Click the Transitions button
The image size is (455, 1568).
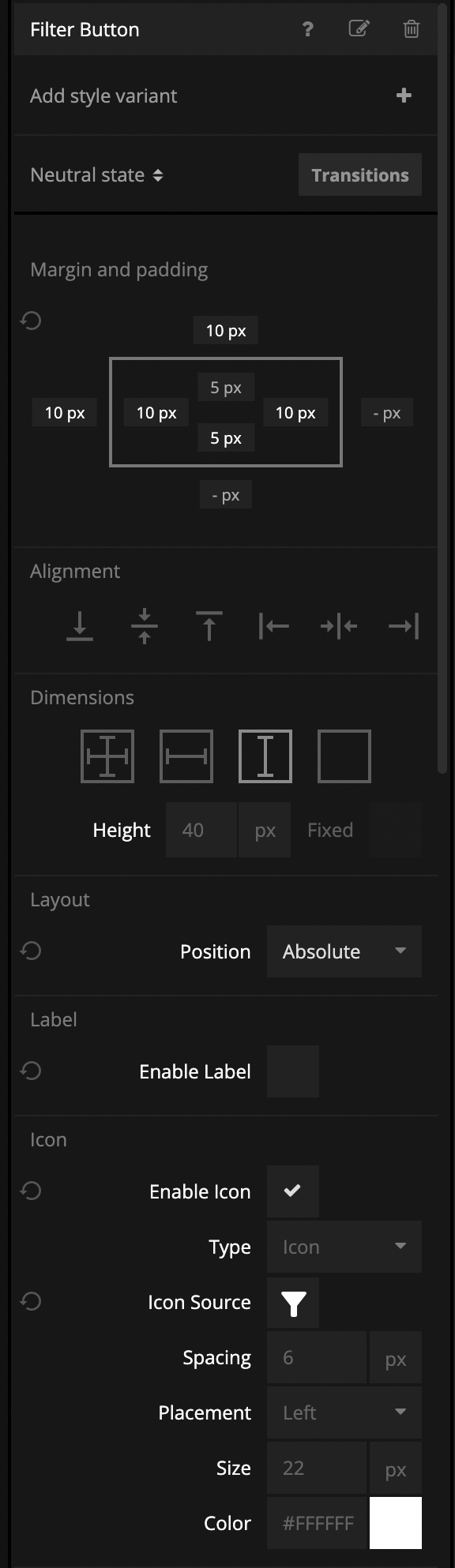360,175
